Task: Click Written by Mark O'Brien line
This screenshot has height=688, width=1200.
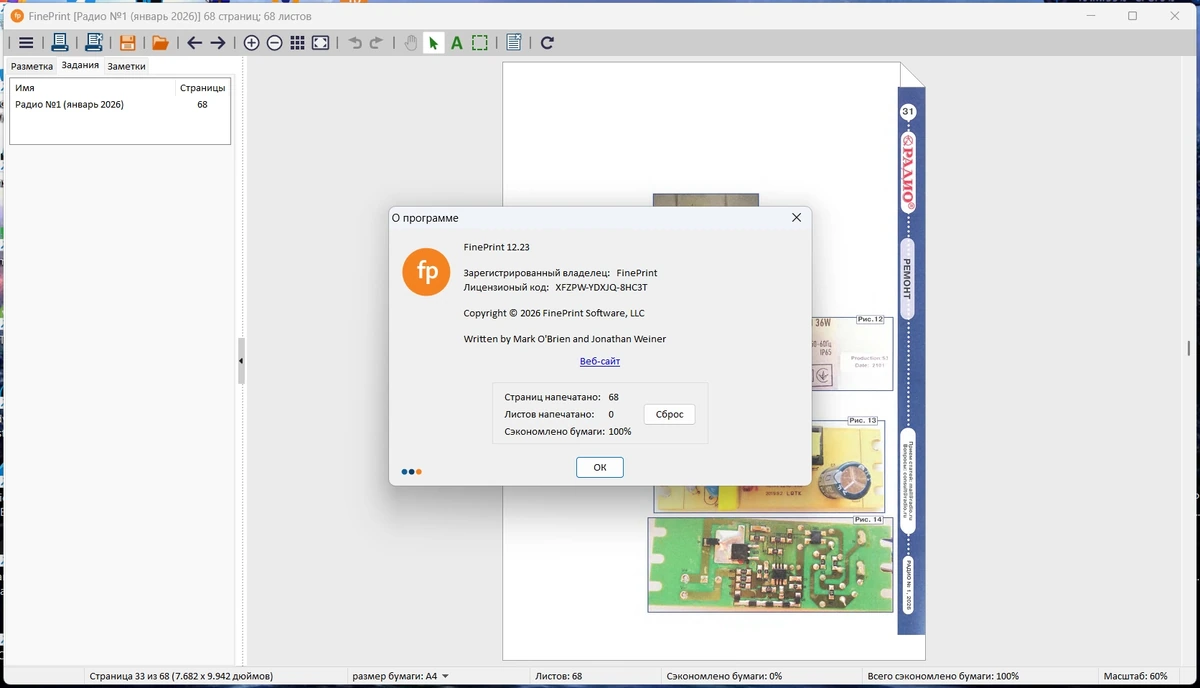Action: [x=565, y=339]
